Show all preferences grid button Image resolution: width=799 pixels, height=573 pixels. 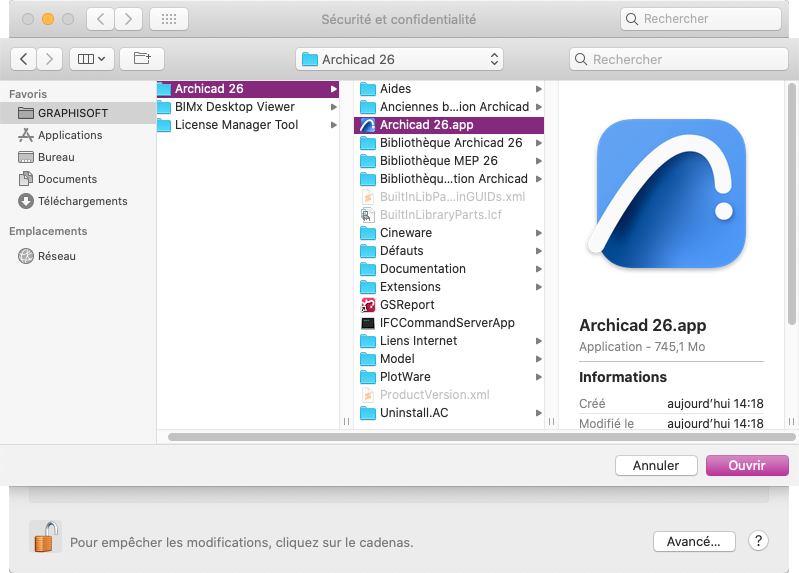pos(169,19)
